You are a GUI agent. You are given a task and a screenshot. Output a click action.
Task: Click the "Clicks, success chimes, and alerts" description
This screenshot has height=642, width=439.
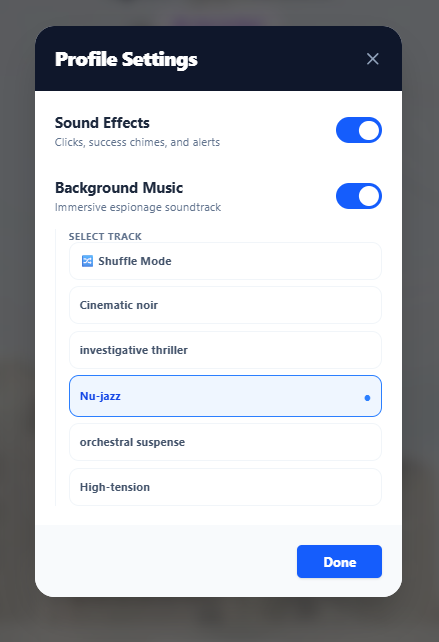[137, 142]
